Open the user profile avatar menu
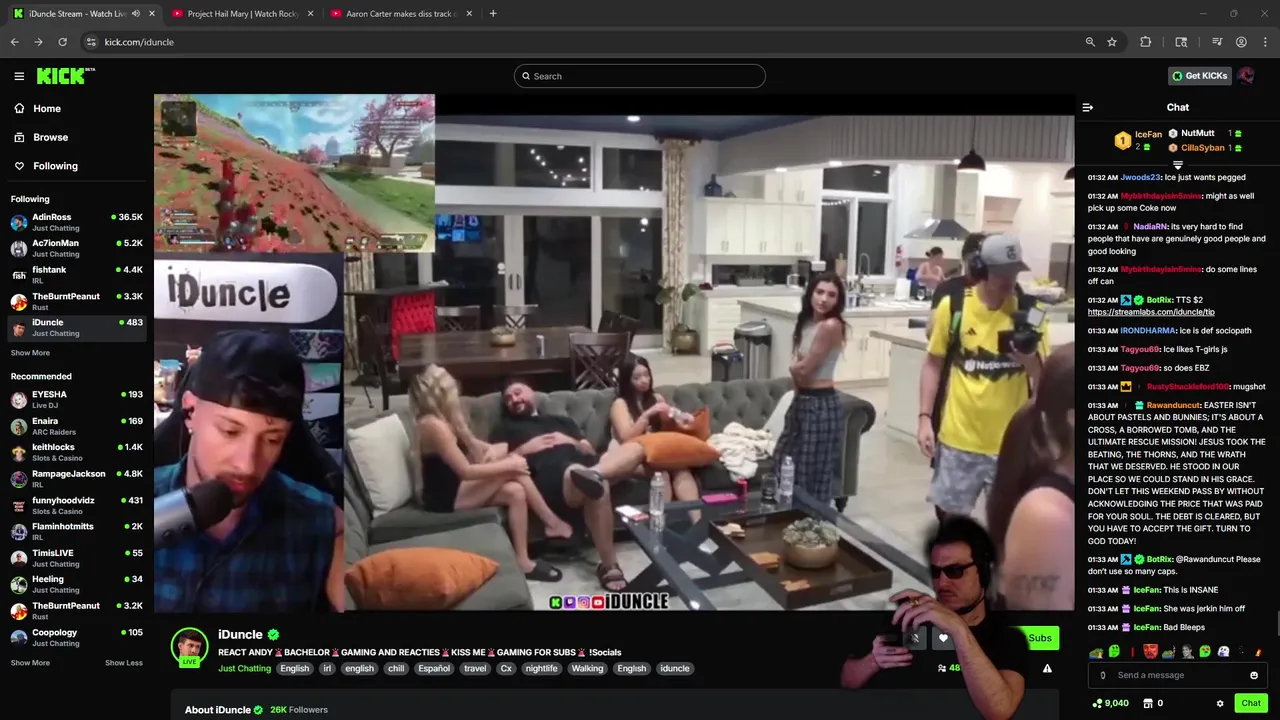The image size is (1280, 720). [1246, 76]
